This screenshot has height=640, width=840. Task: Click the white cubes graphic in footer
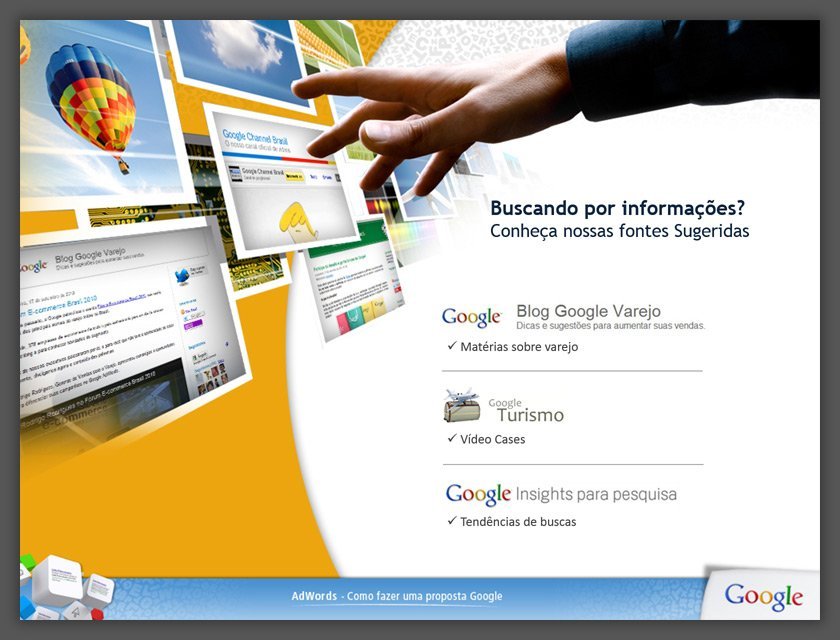click(68, 589)
